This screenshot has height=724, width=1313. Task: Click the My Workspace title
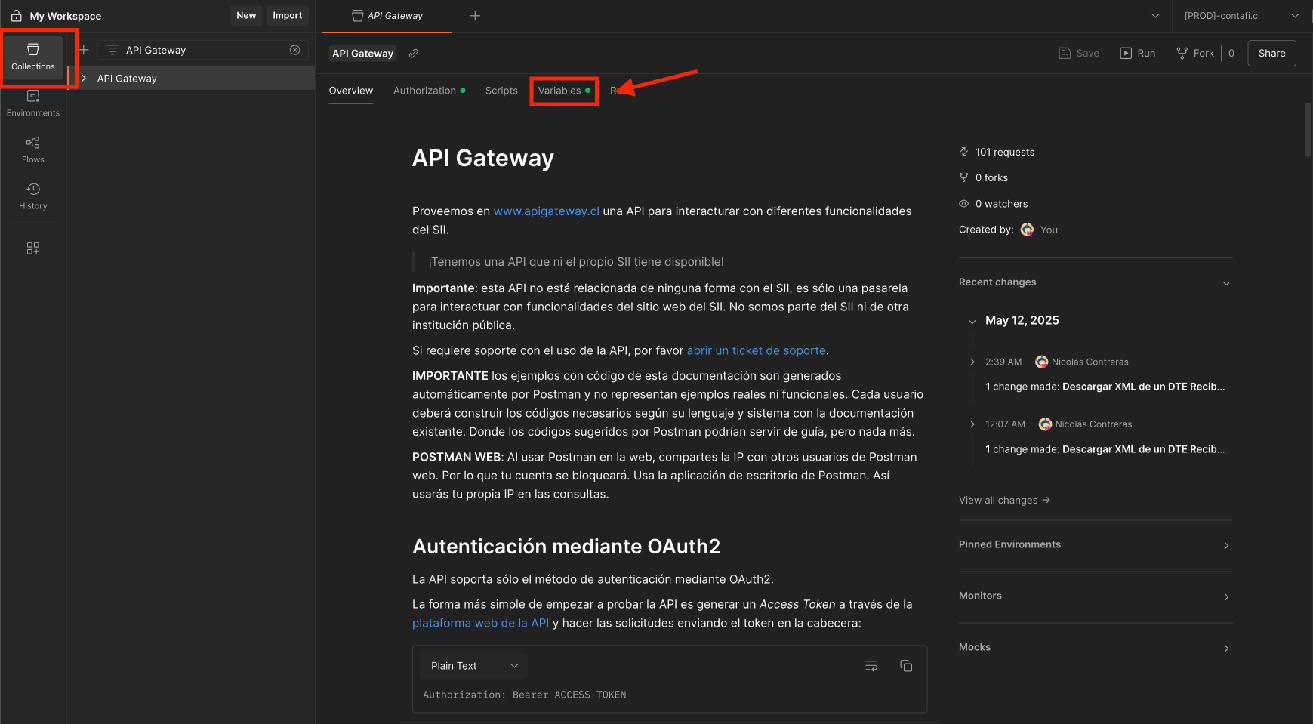click(x=64, y=16)
